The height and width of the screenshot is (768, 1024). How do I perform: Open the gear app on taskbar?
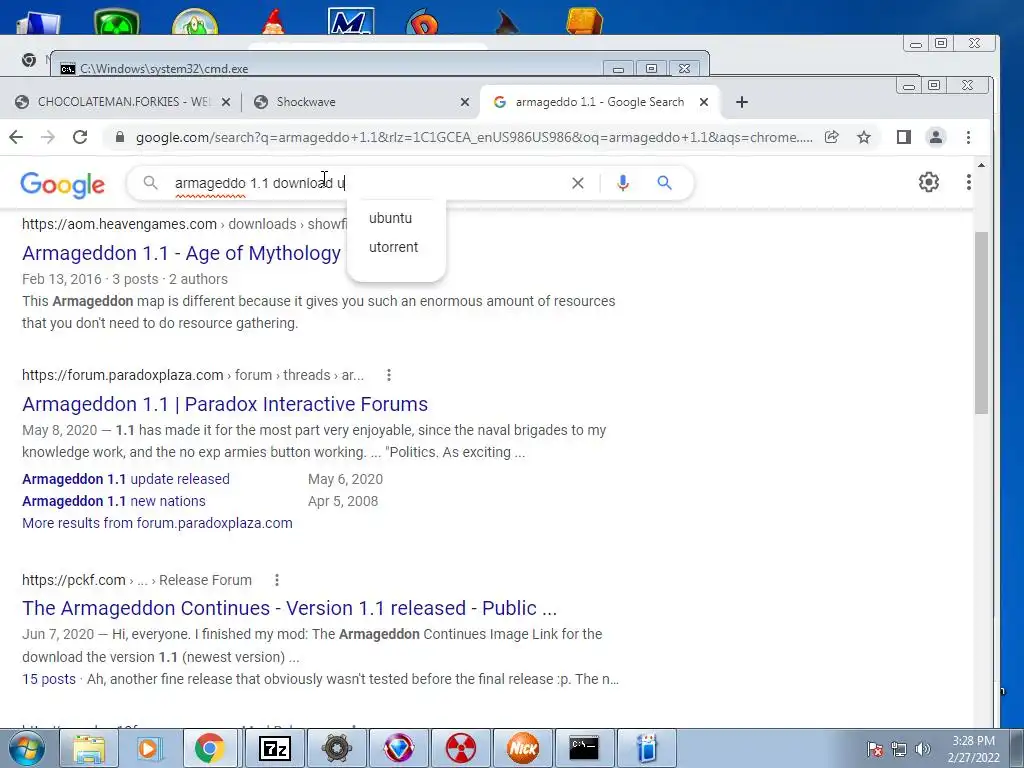(x=336, y=748)
